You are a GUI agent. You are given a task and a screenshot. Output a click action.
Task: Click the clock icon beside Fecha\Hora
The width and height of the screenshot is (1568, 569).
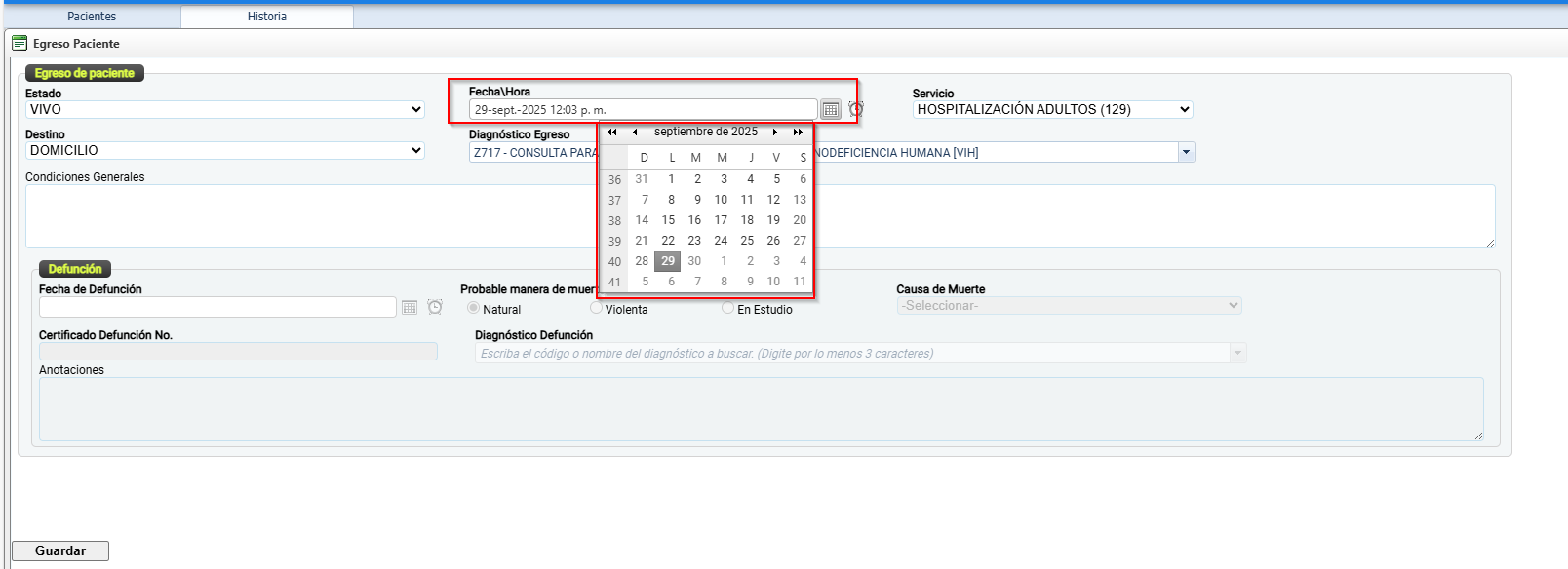(x=856, y=109)
